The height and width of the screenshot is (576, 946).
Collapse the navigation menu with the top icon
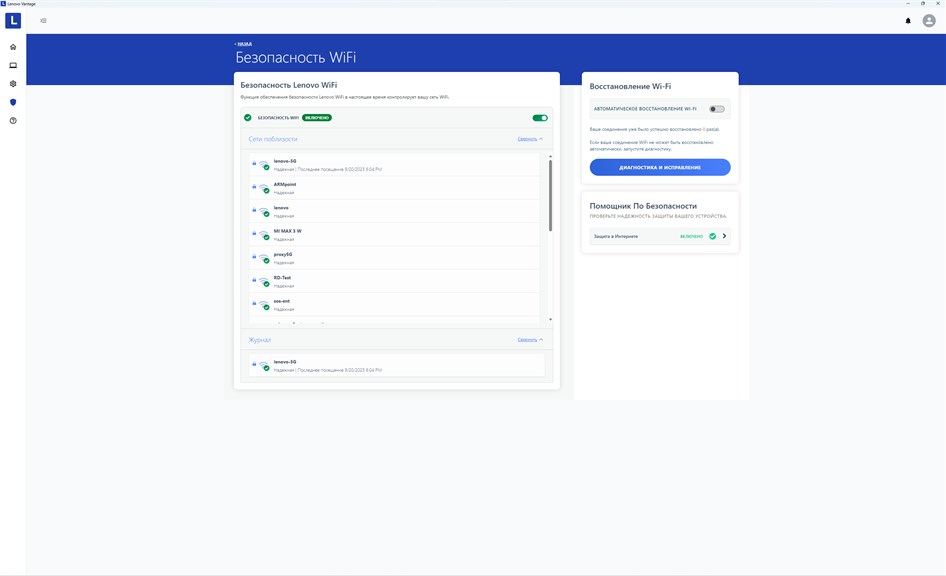pyautogui.click(x=43, y=21)
